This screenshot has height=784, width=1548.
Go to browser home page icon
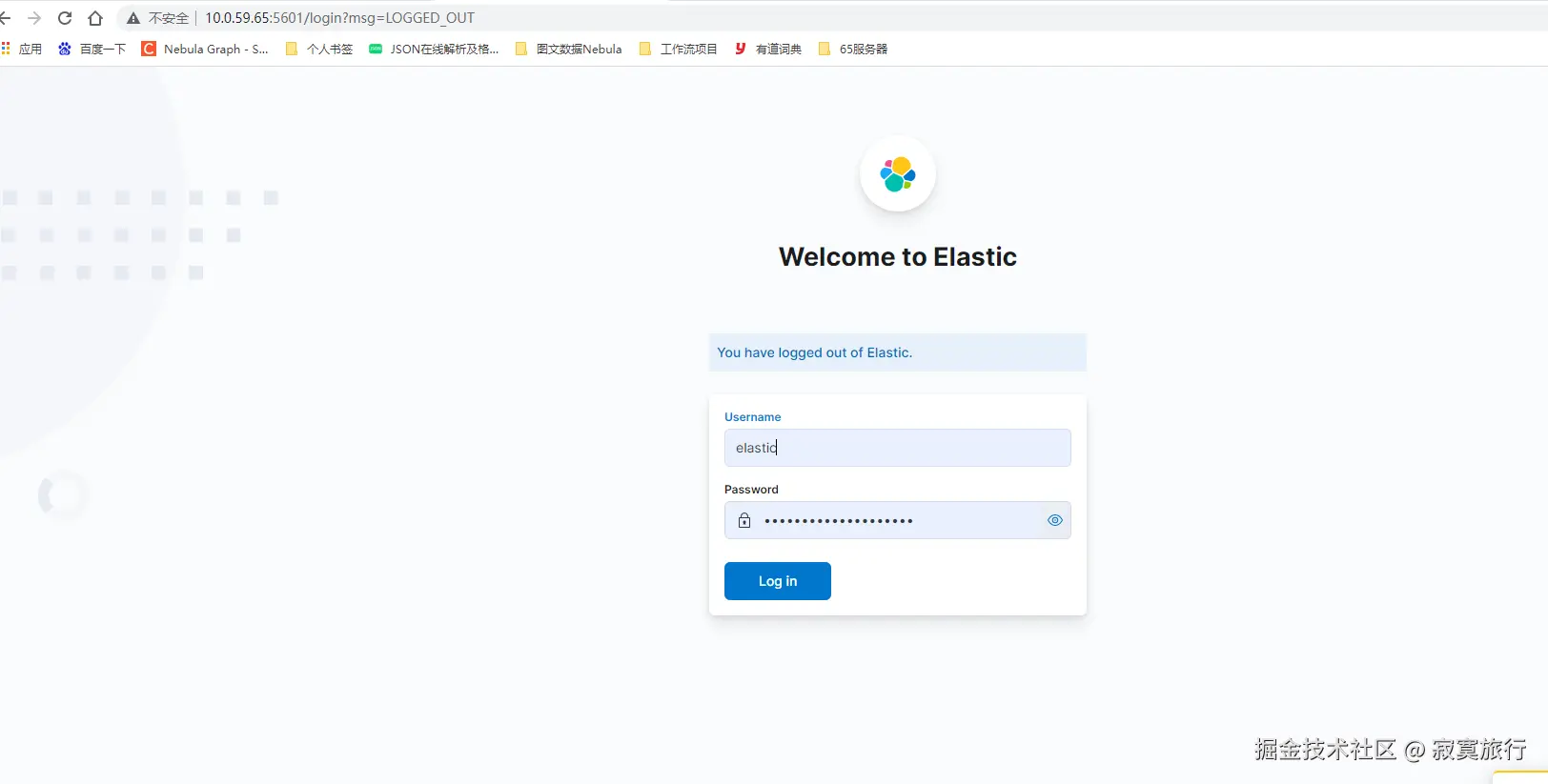95,18
